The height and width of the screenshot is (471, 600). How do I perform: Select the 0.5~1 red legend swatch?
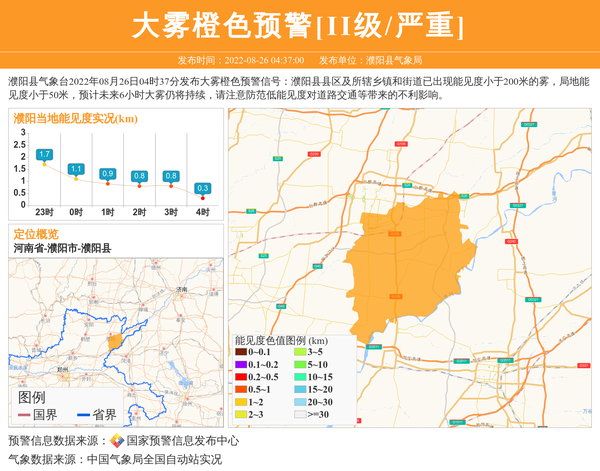[241, 389]
